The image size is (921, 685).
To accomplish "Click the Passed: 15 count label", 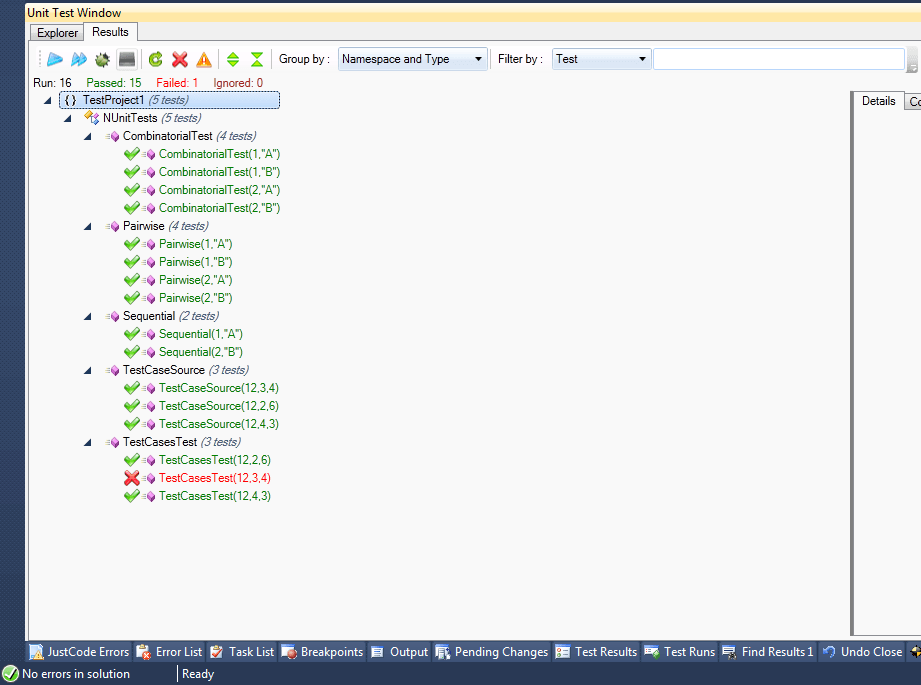I will point(114,83).
